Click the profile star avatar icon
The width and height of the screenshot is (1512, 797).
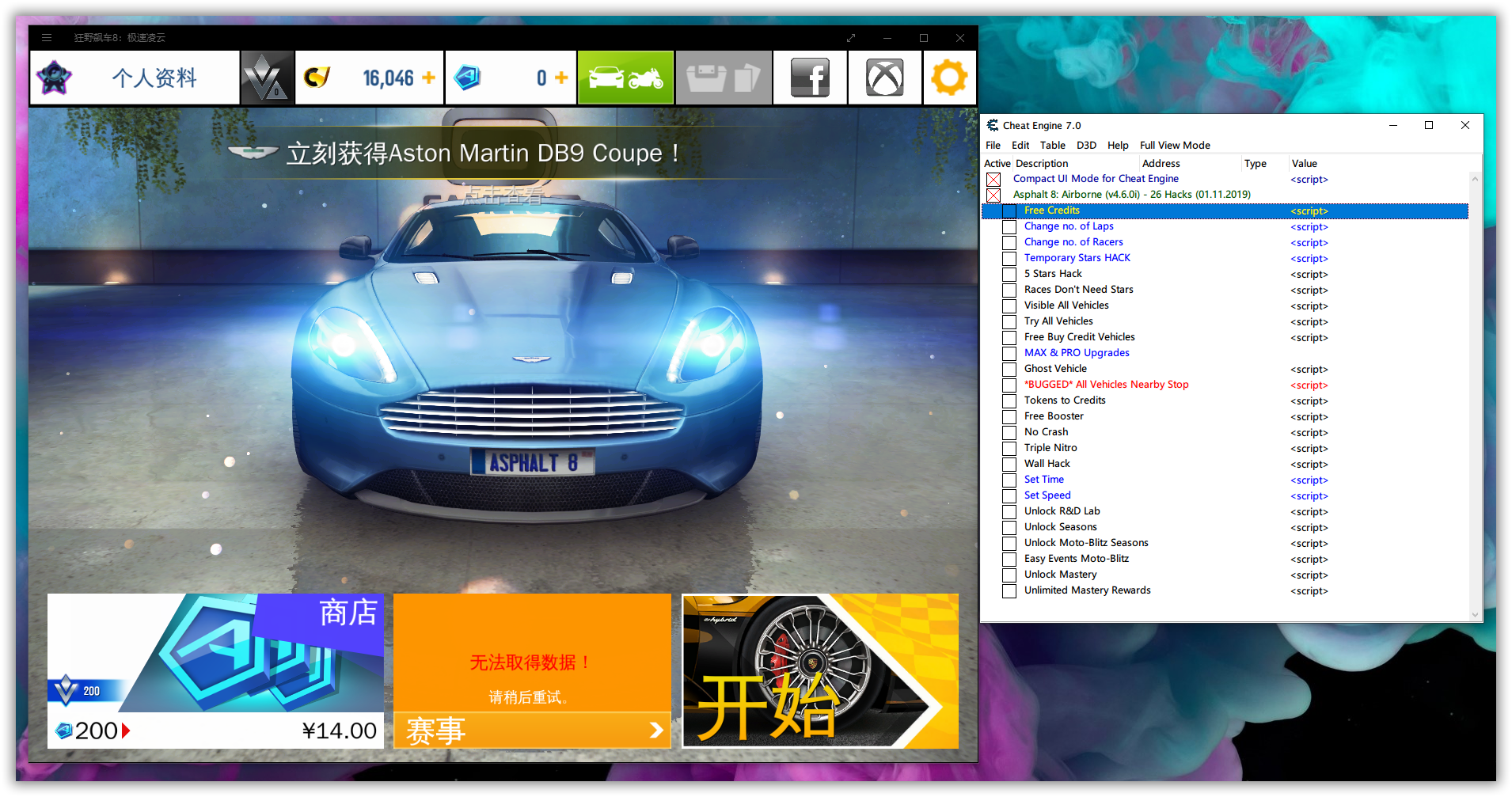click(x=55, y=78)
